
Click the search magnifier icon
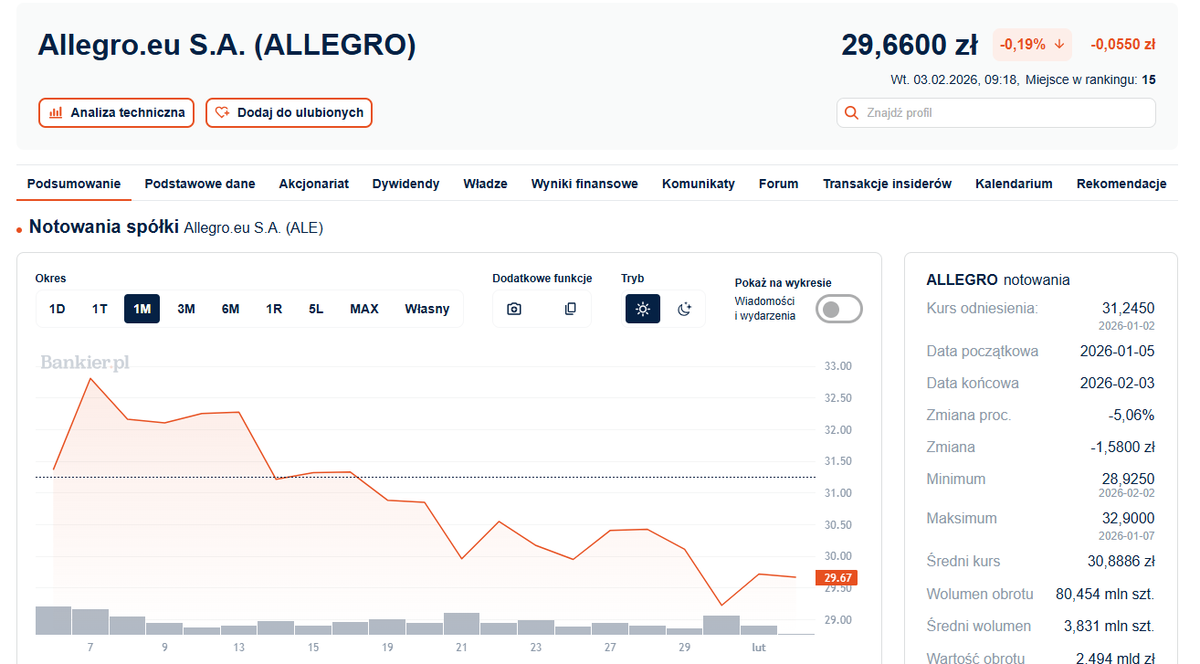[x=852, y=113]
